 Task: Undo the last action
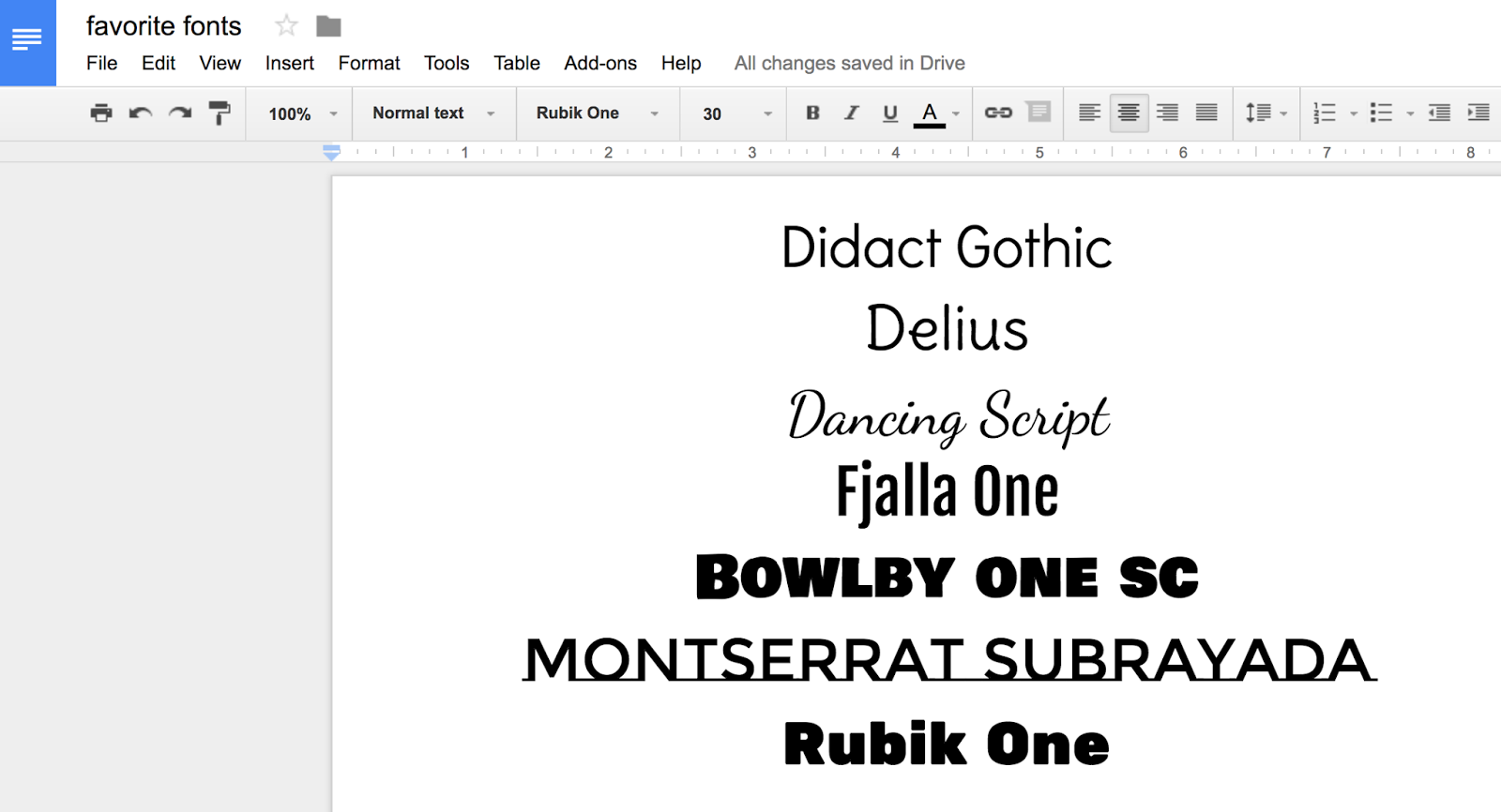point(141,113)
